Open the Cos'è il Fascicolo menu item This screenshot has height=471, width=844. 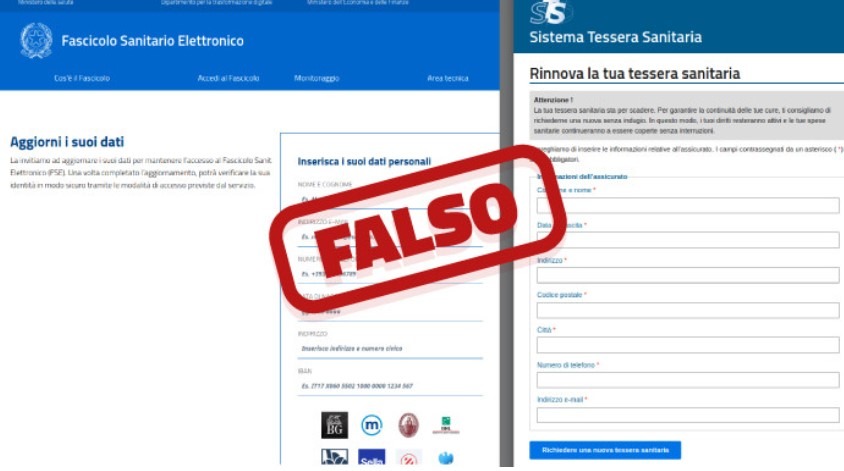(x=82, y=78)
